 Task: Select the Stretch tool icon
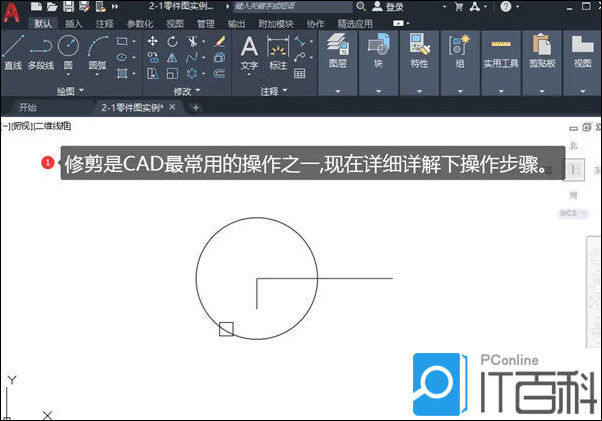pos(153,73)
